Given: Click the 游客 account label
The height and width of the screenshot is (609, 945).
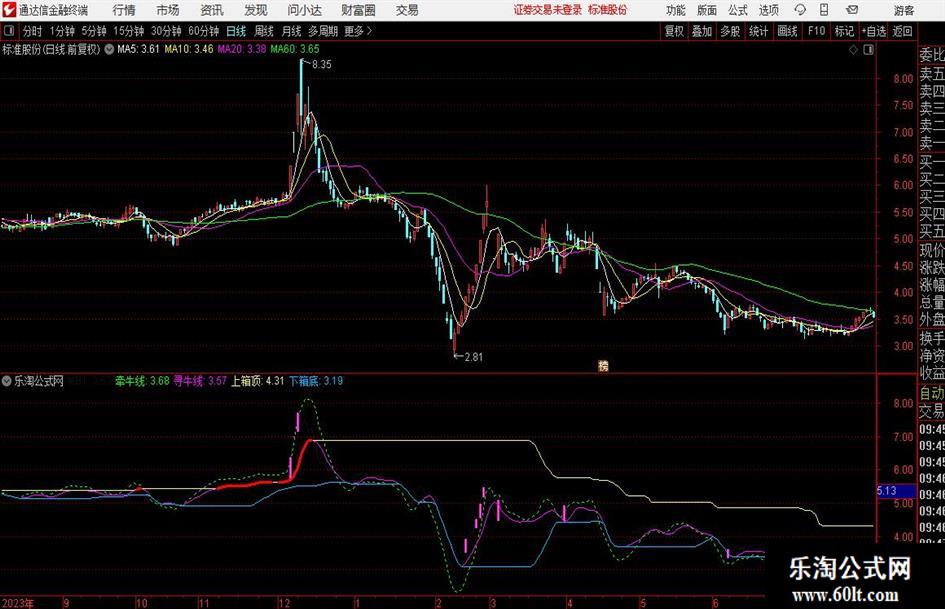Looking at the screenshot, I should pos(903,10).
